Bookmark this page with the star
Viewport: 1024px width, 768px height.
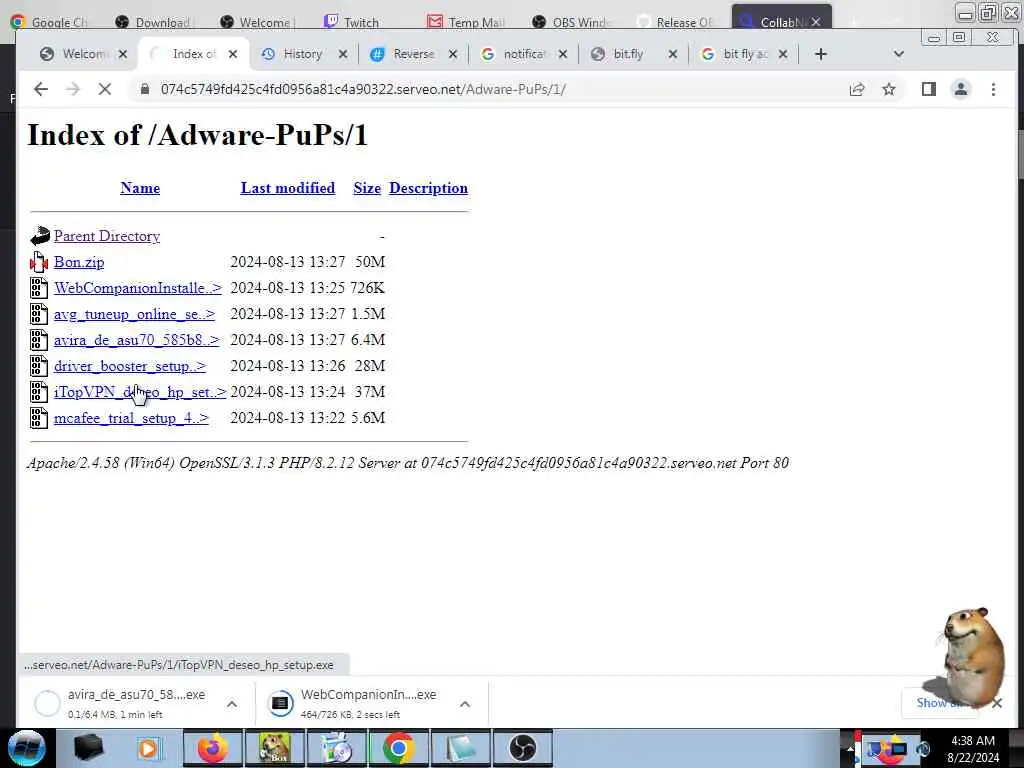click(889, 89)
